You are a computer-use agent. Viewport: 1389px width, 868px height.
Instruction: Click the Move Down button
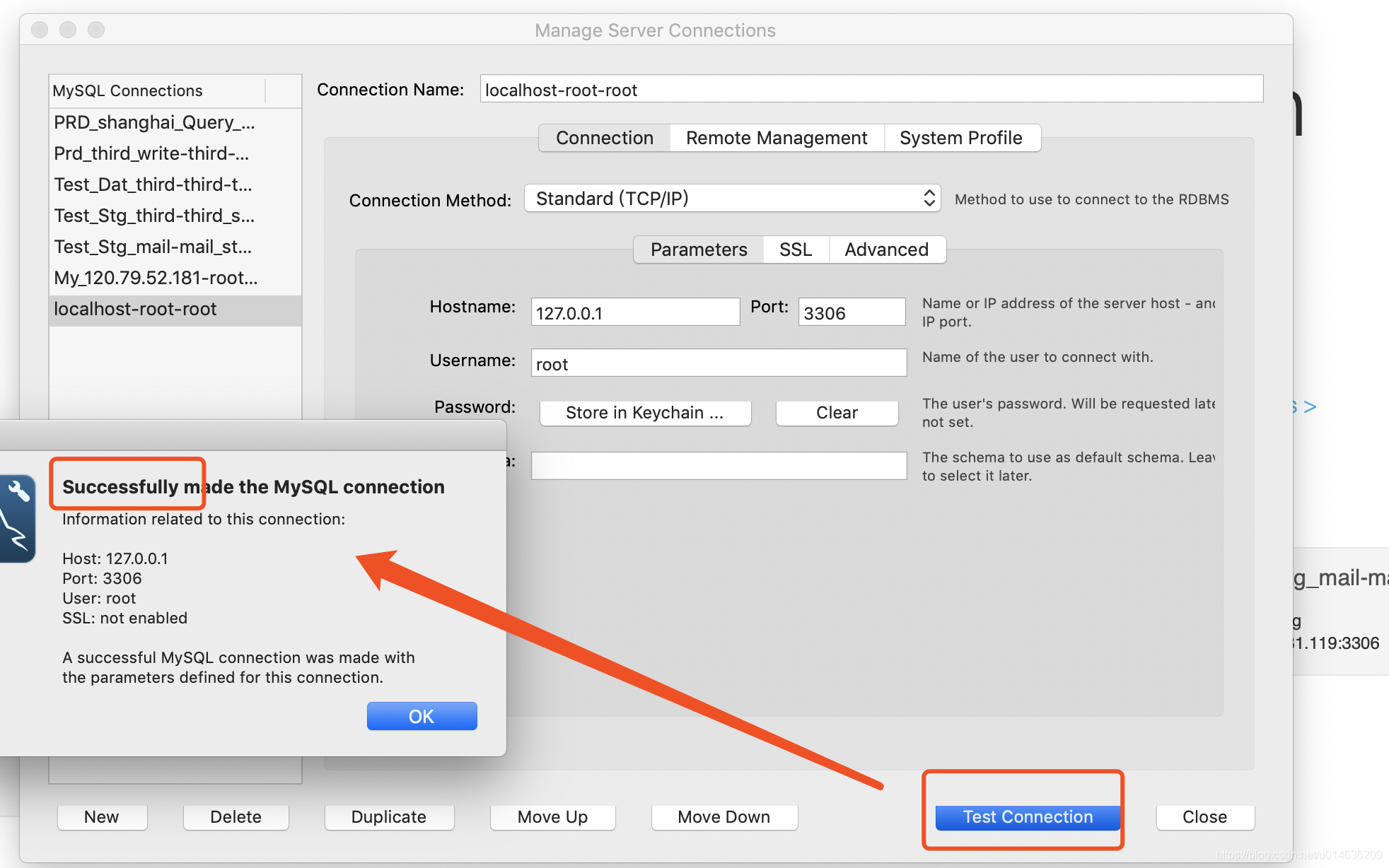click(724, 817)
